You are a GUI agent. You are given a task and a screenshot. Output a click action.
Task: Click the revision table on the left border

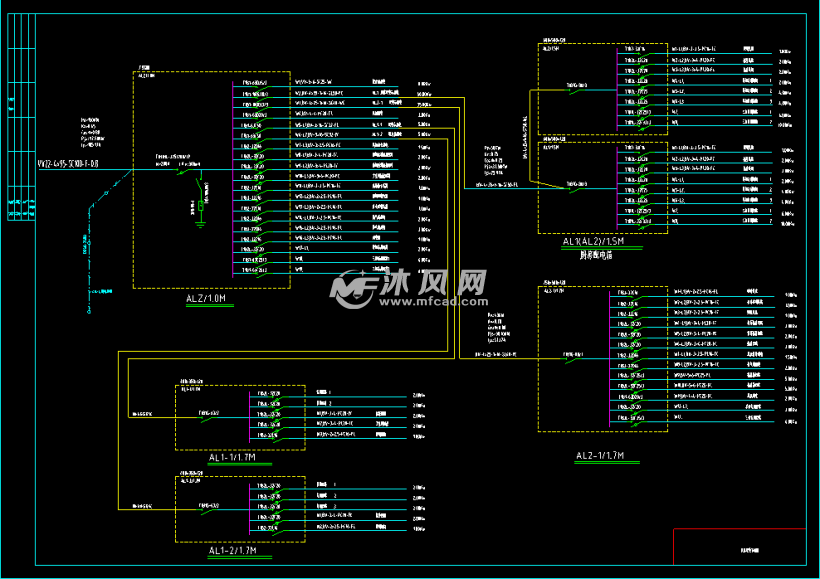click(22, 120)
